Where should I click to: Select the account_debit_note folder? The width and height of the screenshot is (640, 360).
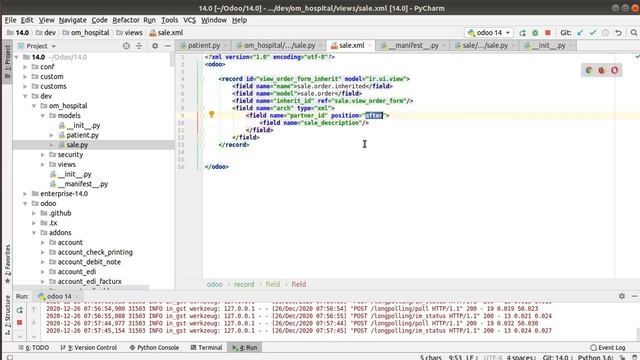89,262
